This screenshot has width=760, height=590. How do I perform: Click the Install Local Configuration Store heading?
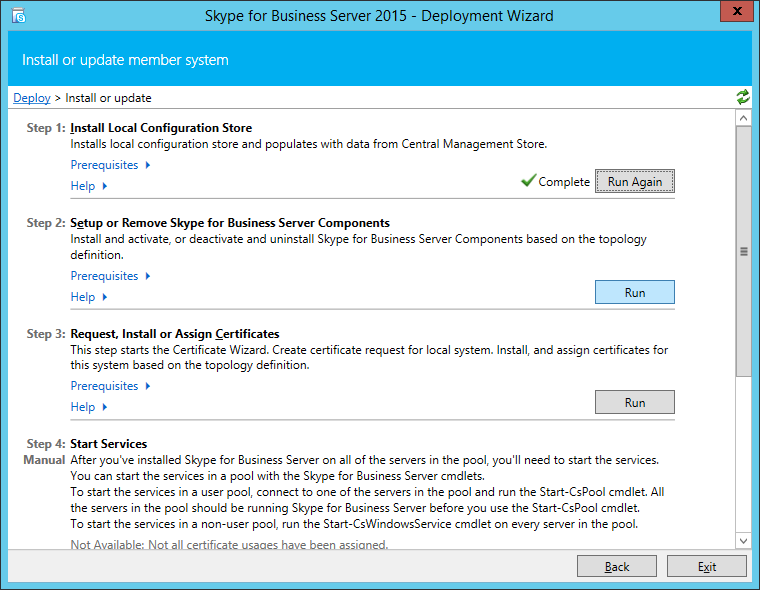(161, 128)
